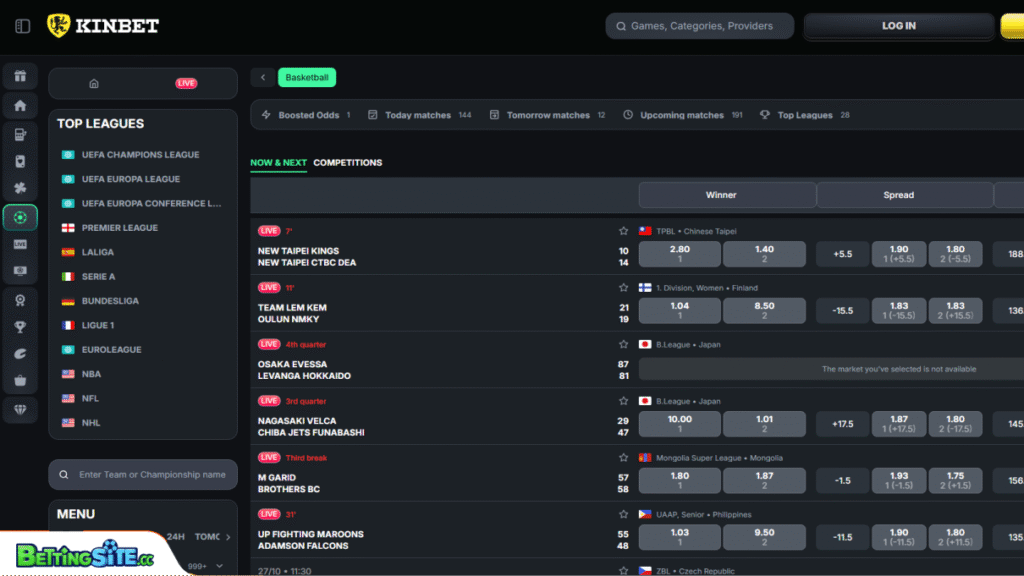Favorite the Osaka Evessa match star

tap(624, 345)
